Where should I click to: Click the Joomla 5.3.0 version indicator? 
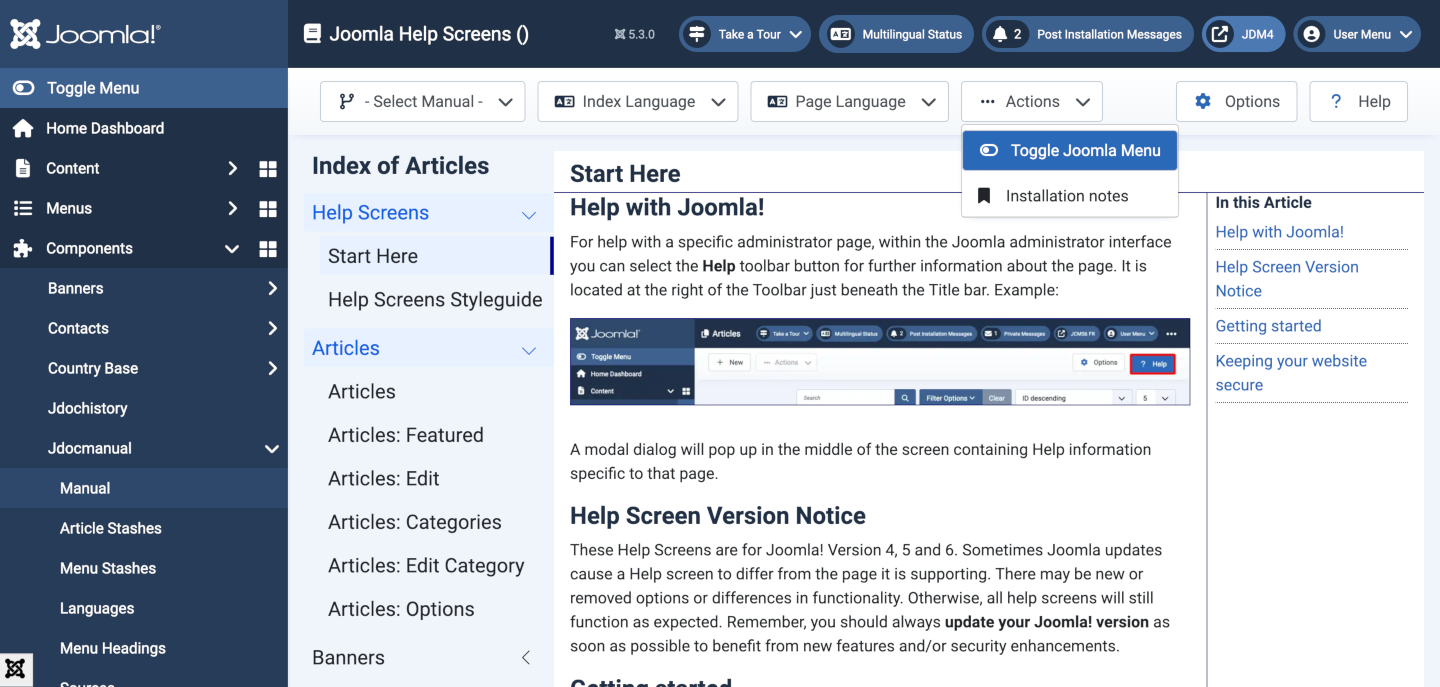(635, 34)
